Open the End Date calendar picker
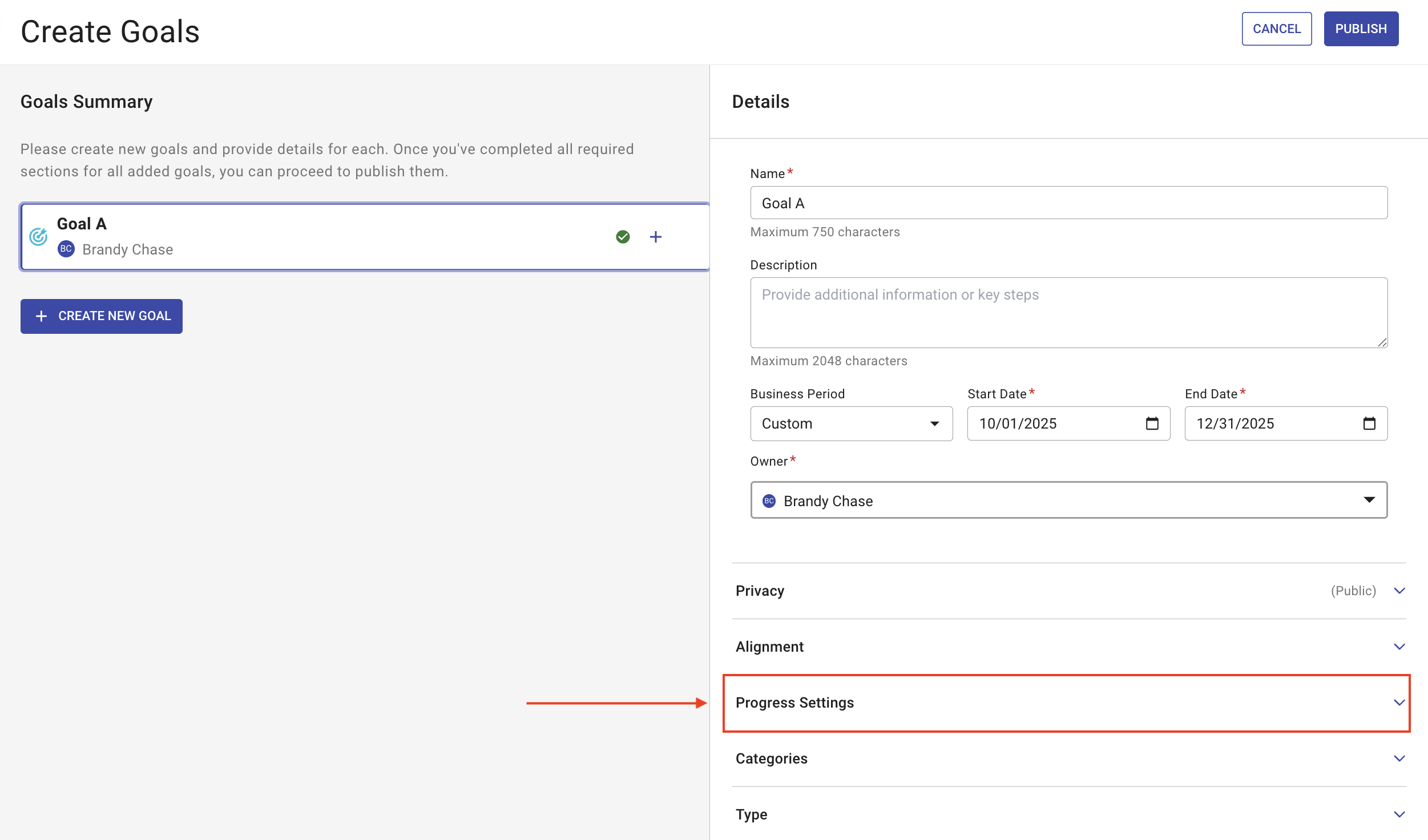Screen dimensions: 1428x840 [x=1370, y=423]
